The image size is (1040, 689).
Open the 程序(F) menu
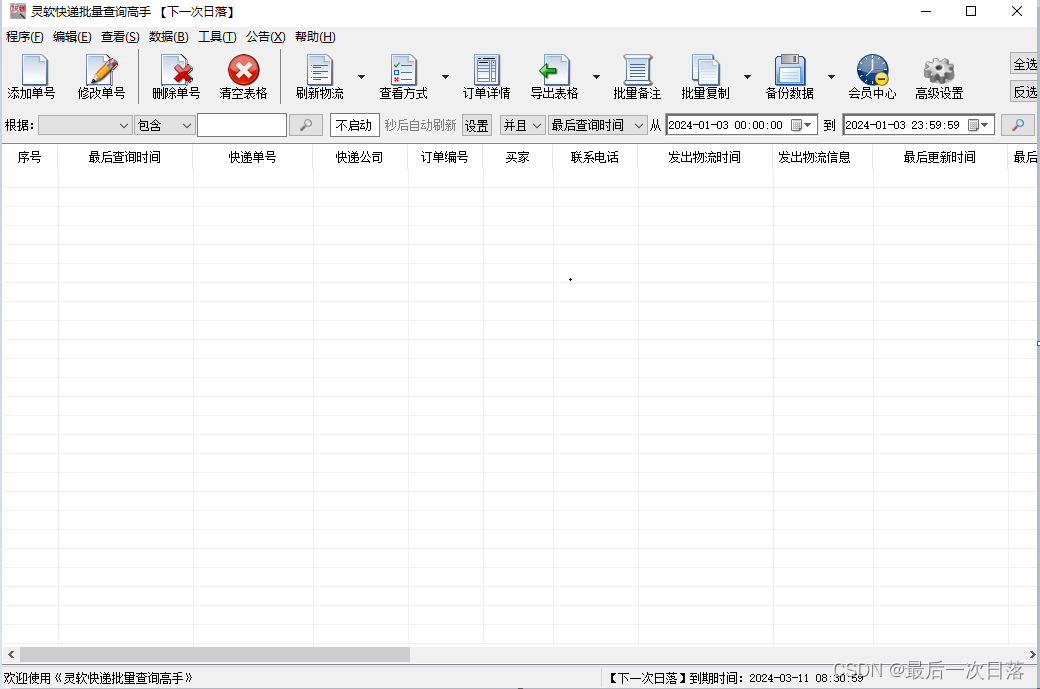click(25, 36)
